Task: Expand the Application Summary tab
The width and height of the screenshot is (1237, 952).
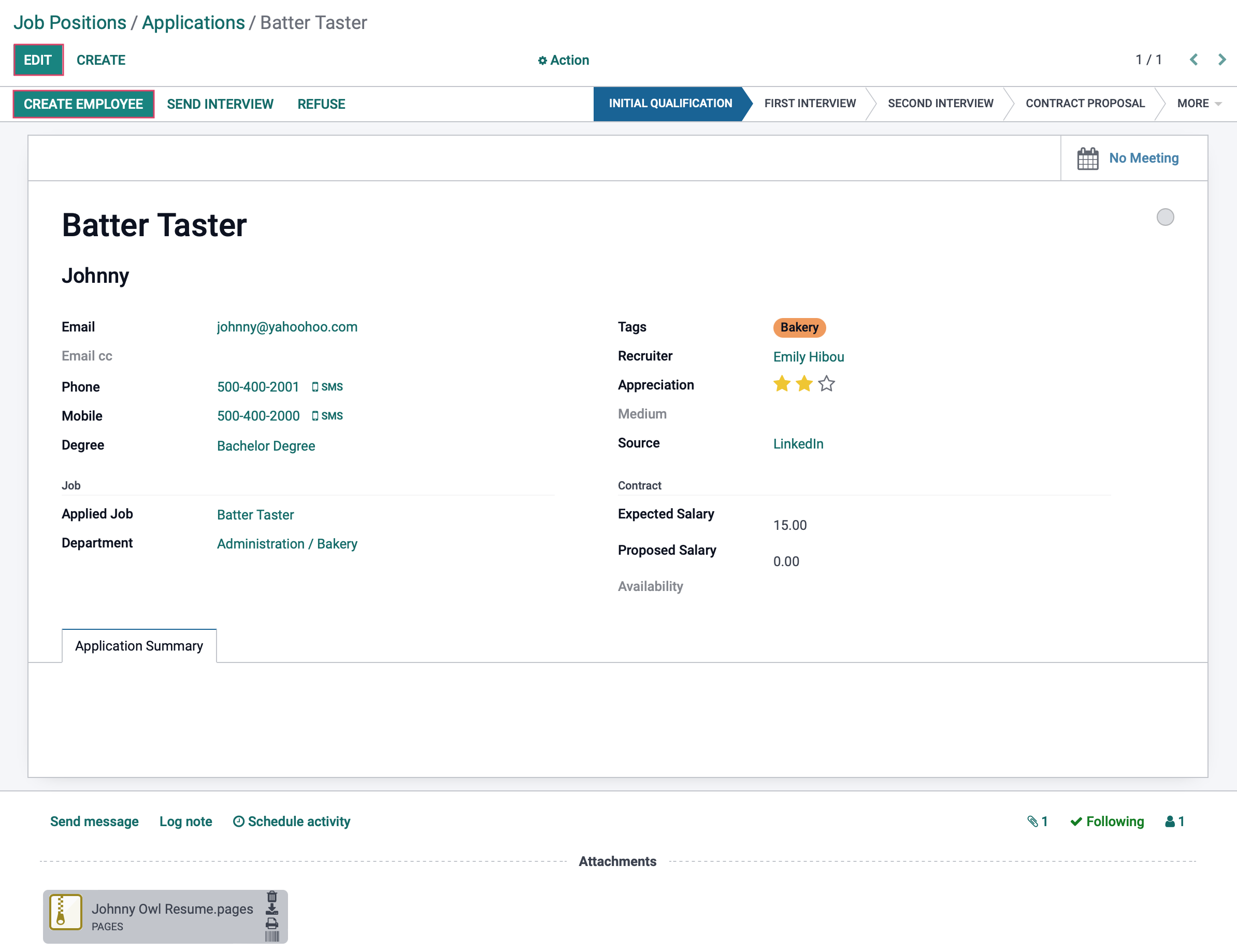Action: click(x=139, y=645)
